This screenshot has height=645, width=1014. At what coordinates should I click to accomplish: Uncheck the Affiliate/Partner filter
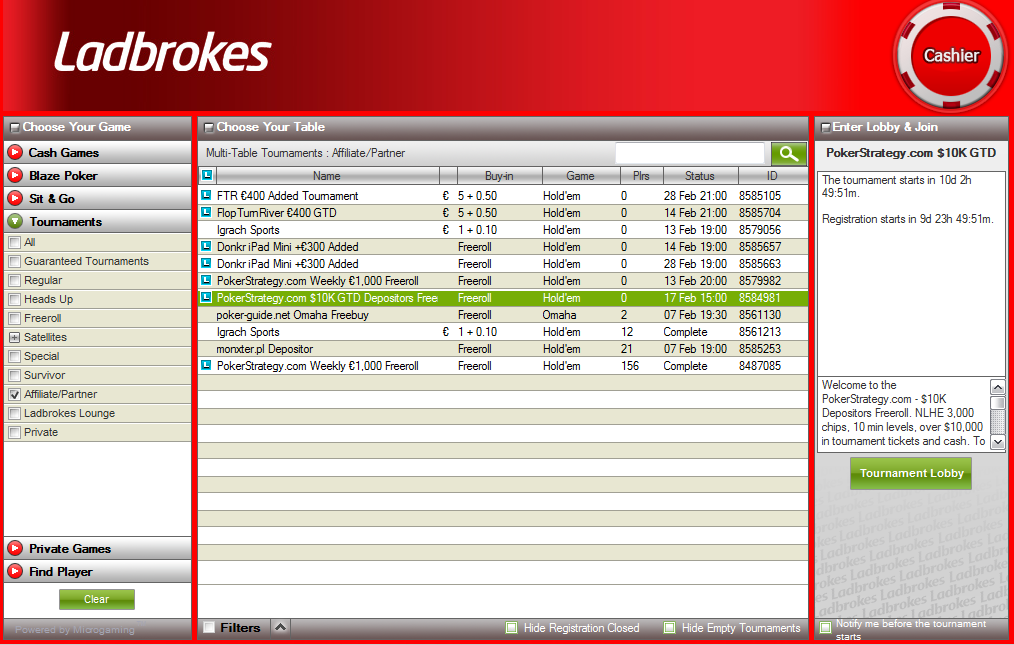pos(14,395)
